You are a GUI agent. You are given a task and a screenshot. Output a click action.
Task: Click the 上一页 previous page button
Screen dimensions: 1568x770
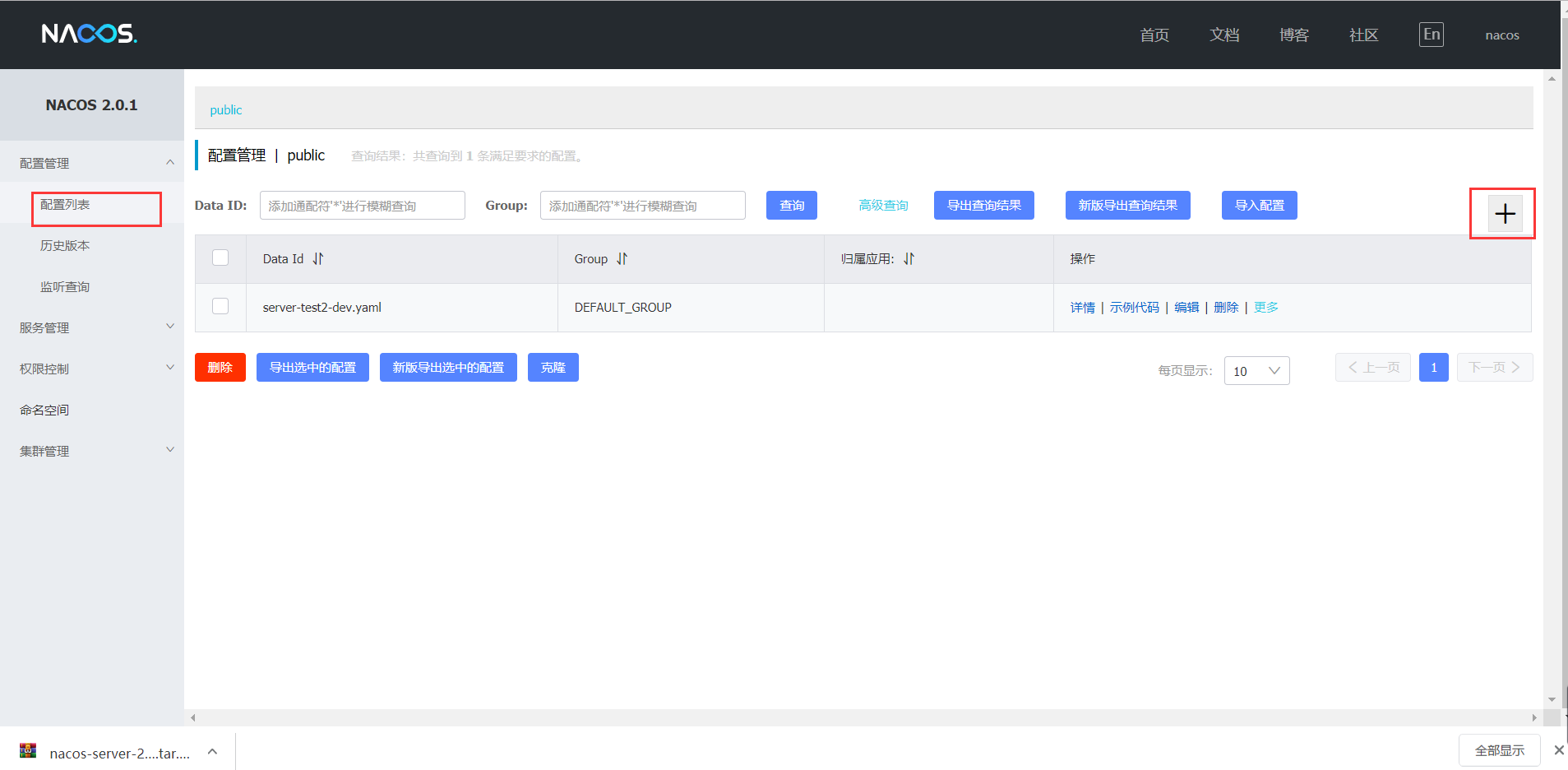coord(1373,368)
